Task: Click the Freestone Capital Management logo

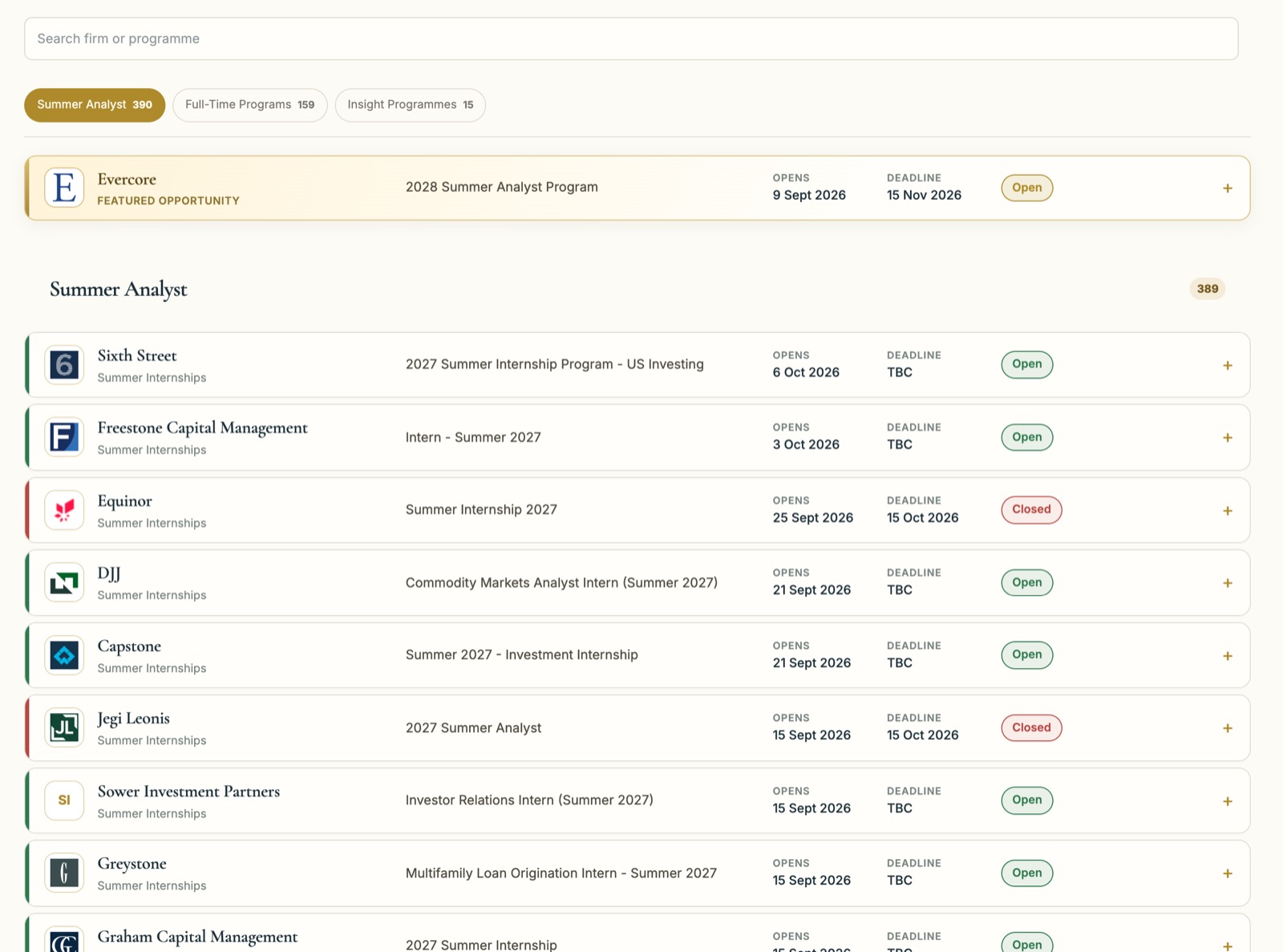Action: coord(64,437)
